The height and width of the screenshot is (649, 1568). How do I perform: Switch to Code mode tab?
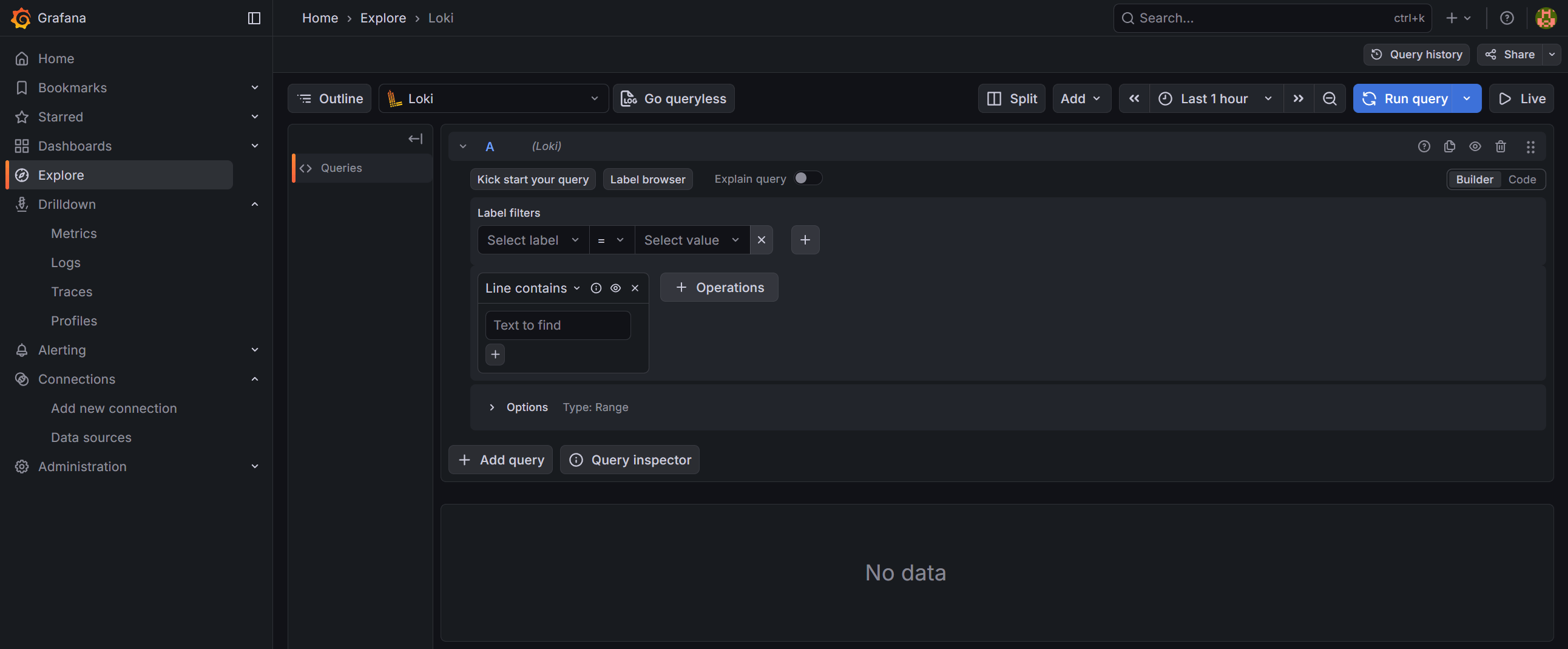coord(1522,179)
